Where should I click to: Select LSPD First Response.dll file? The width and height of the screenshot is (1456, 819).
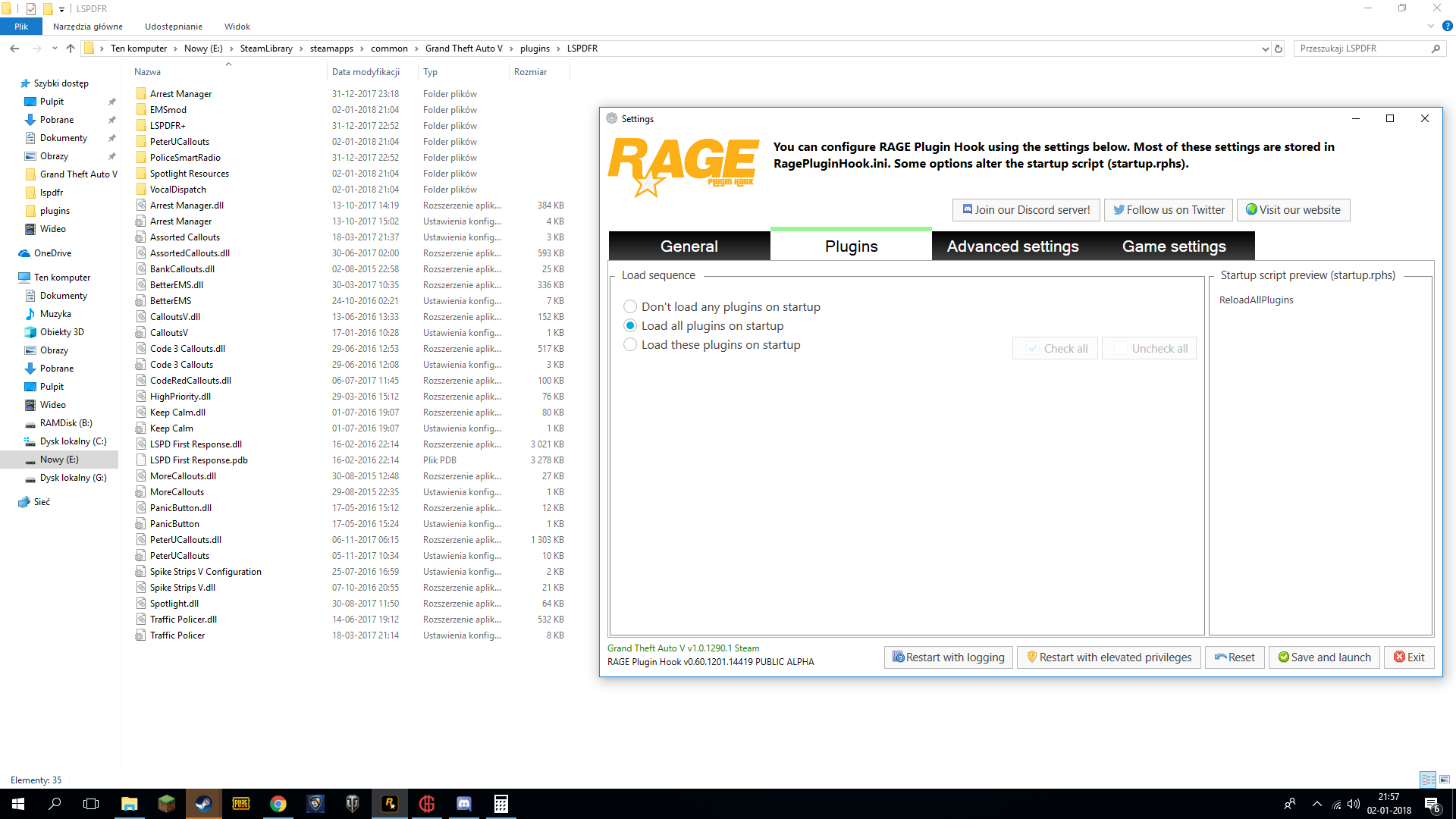tap(196, 444)
